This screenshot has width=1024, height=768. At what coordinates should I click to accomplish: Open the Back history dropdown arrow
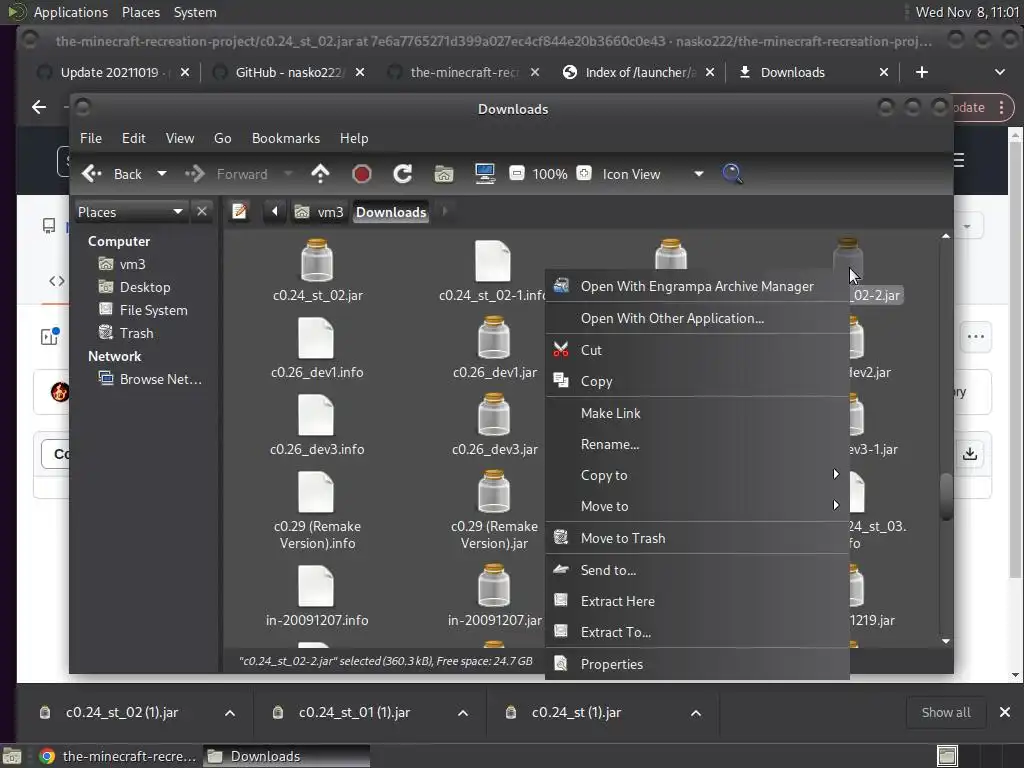[x=161, y=174]
